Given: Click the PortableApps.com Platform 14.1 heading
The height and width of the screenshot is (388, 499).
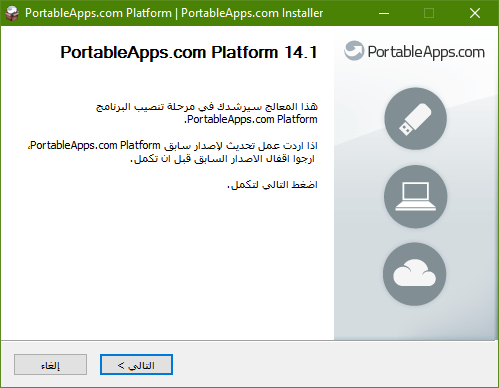Looking at the screenshot, I should (189, 53).
